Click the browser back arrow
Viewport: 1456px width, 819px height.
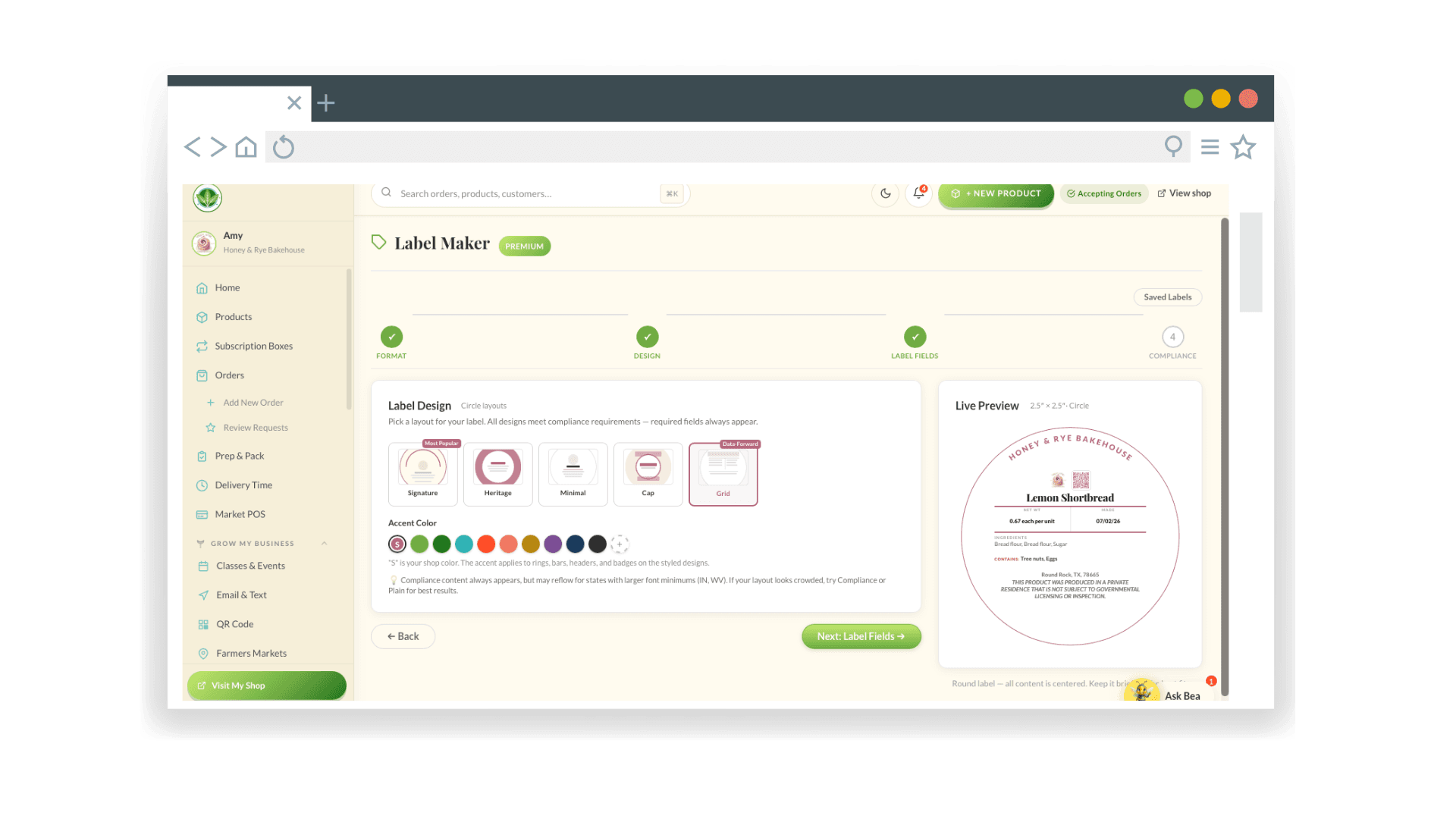[x=193, y=147]
